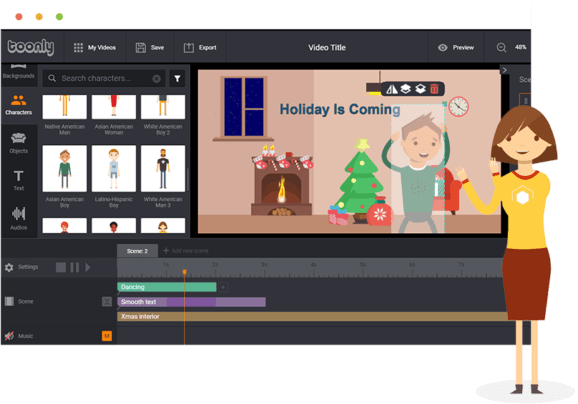This screenshot has height=404, width=578.
Task: Select the Dancing timeline clip
Action: tap(167, 287)
